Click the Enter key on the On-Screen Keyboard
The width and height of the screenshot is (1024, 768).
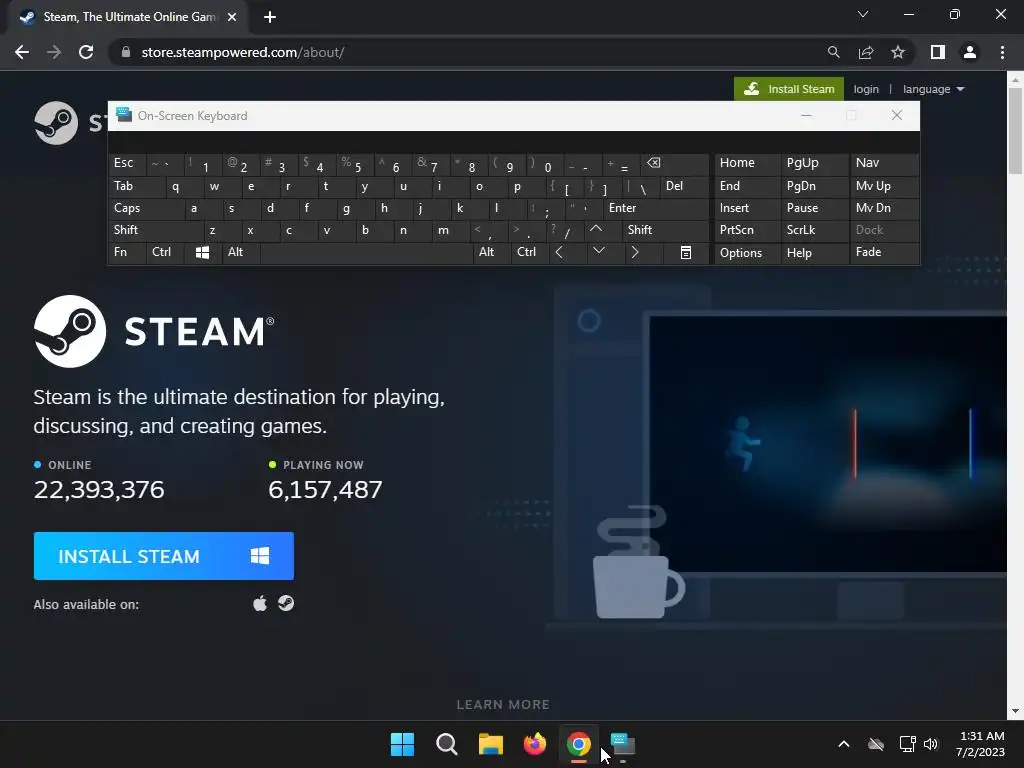coord(656,208)
